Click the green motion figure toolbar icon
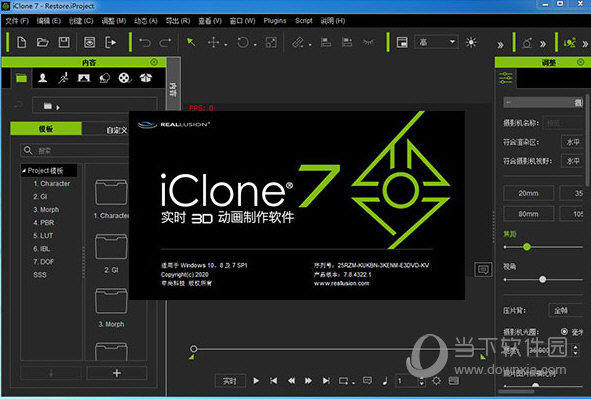 click(569, 43)
